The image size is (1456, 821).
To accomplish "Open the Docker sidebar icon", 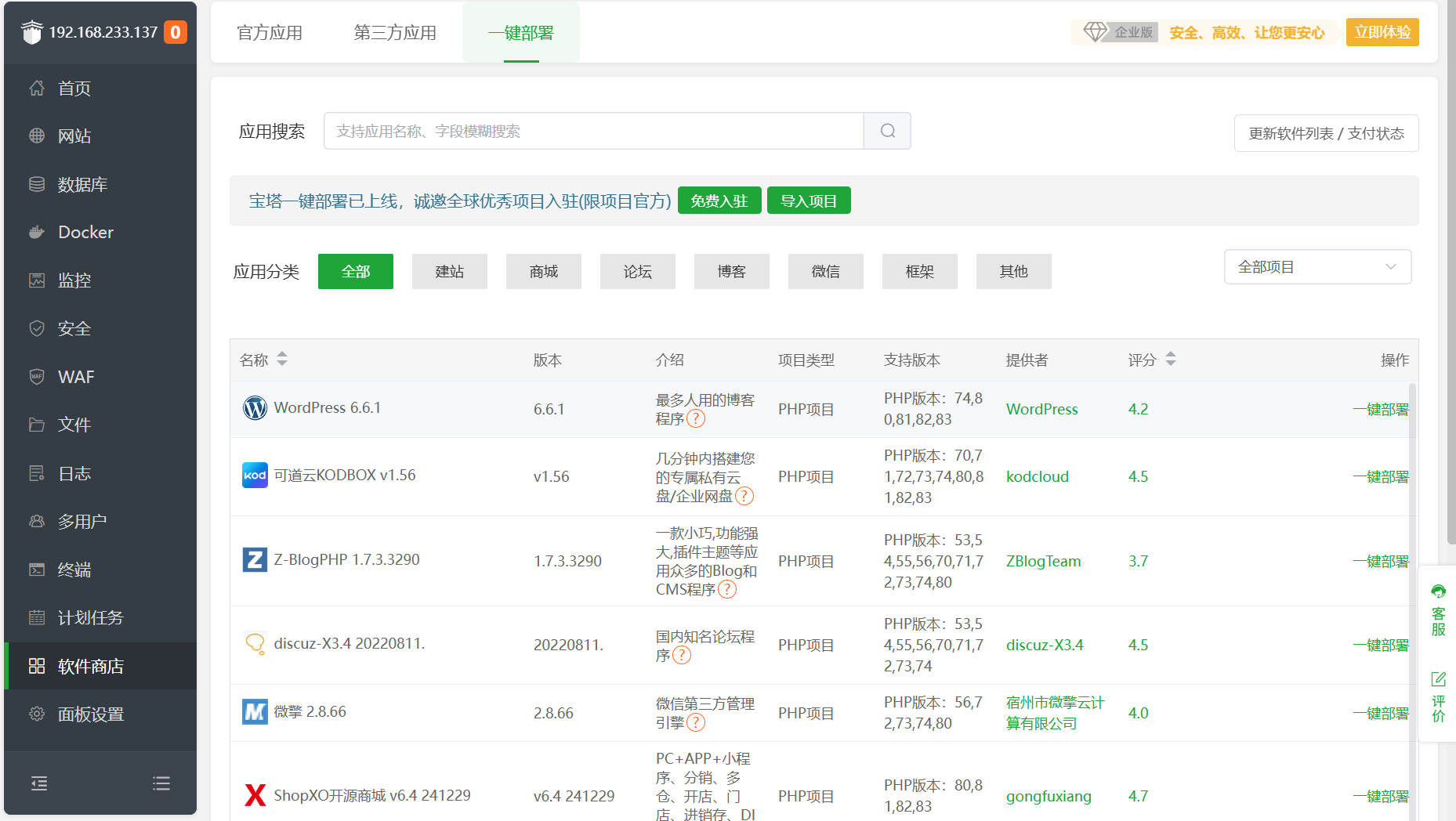I will tap(37, 232).
